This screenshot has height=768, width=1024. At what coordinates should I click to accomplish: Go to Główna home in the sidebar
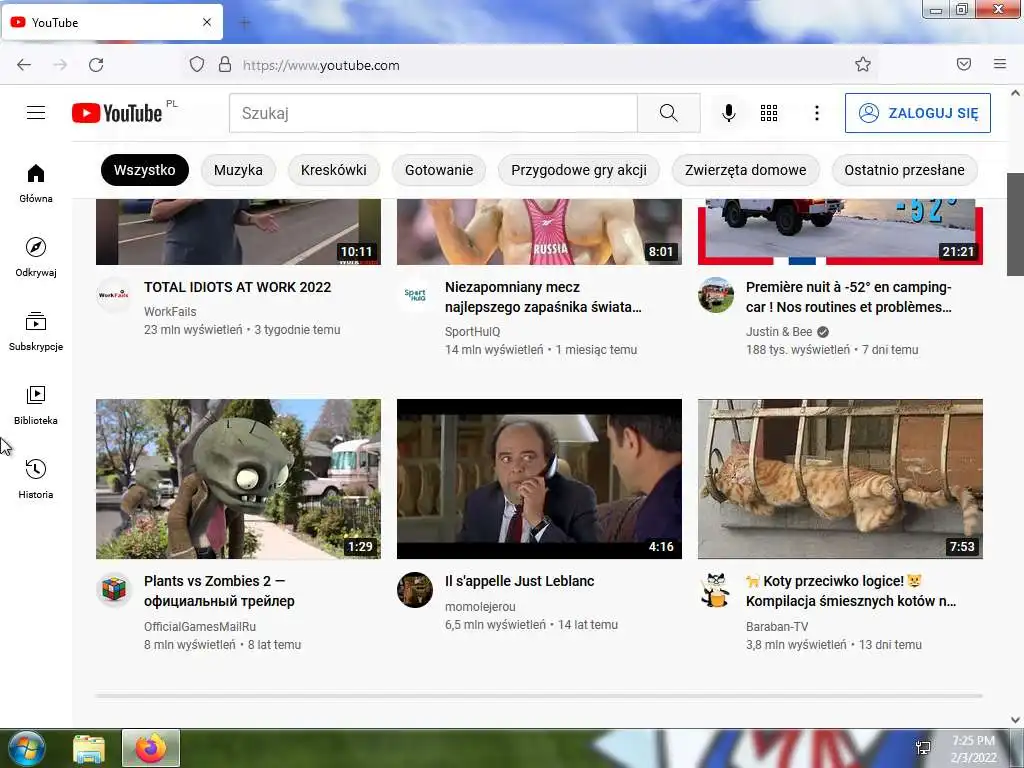coord(36,184)
